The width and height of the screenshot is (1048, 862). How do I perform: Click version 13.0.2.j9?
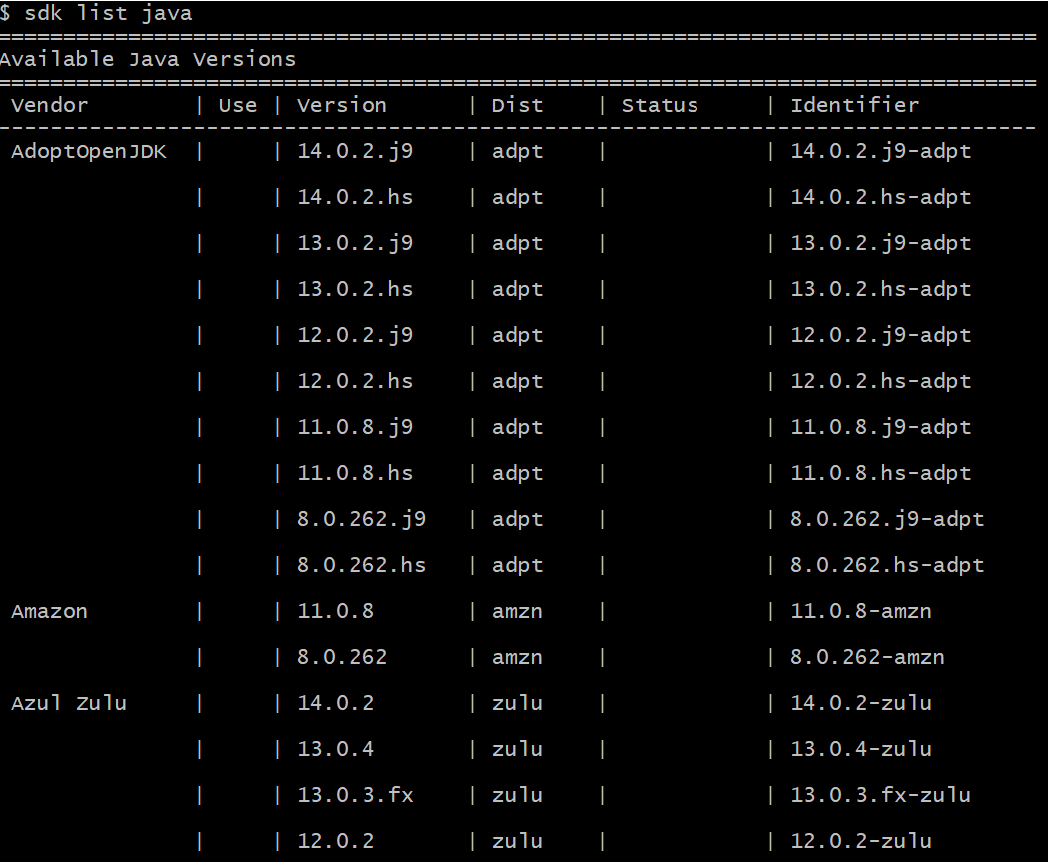pyautogui.click(x=355, y=243)
